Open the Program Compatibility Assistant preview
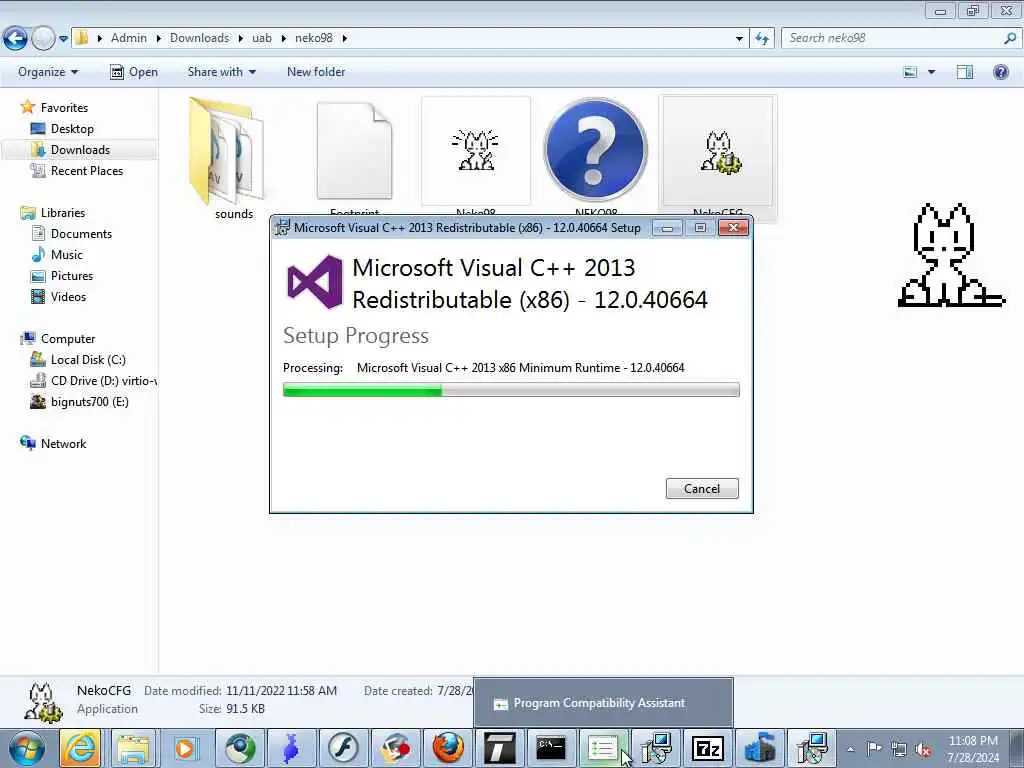The image size is (1024, 768). click(x=603, y=703)
